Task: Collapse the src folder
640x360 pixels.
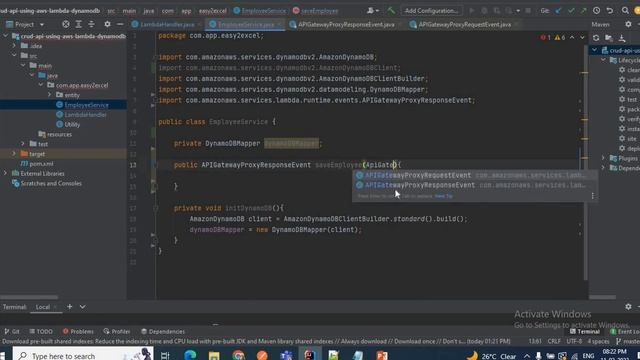Action: pos(14,56)
